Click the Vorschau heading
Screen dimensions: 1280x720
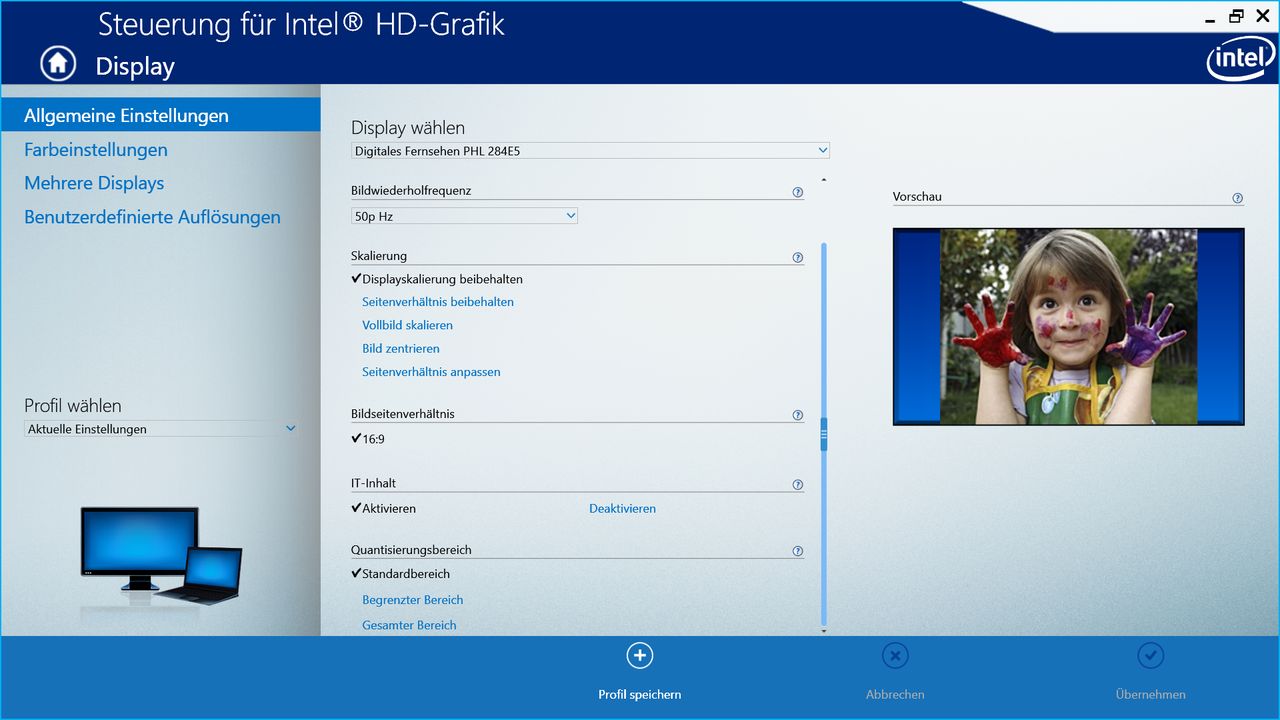[x=917, y=197]
